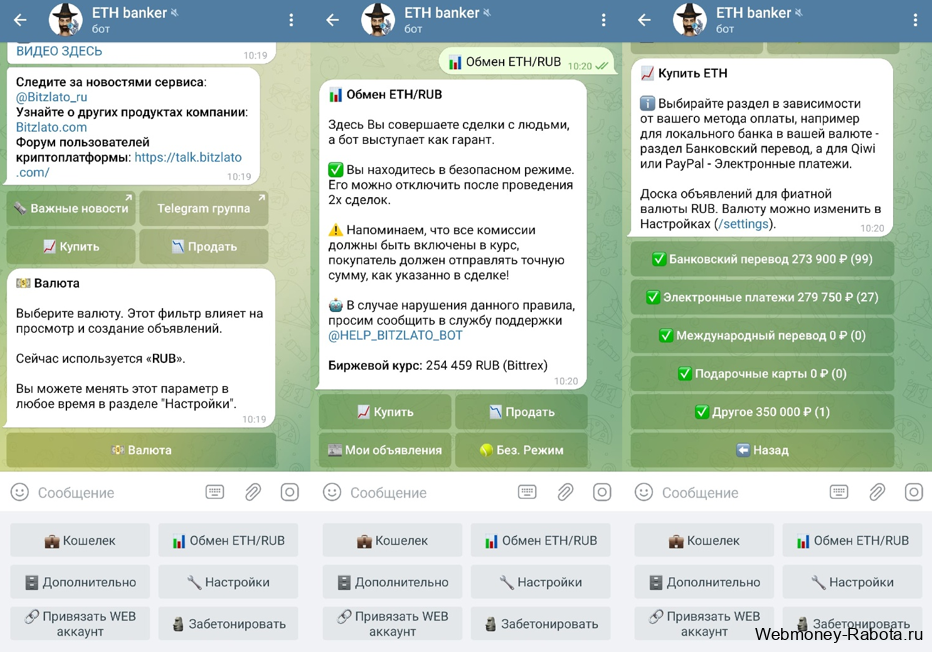Select Другое 350 000 ₽ option
This screenshot has height=652, width=932.
pyautogui.click(x=762, y=412)
